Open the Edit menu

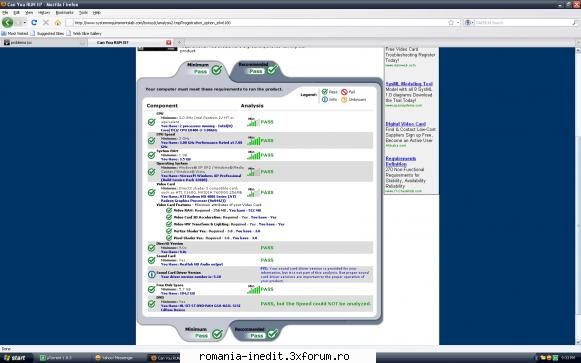tap(17, 13)
